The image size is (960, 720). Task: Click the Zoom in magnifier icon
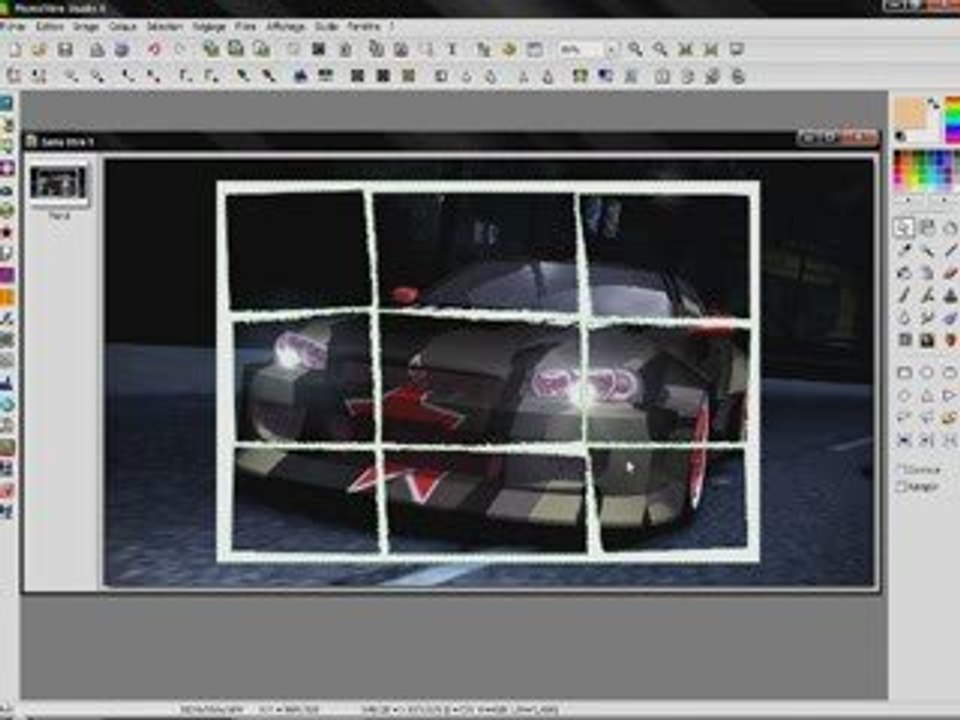tap(635, 50)
